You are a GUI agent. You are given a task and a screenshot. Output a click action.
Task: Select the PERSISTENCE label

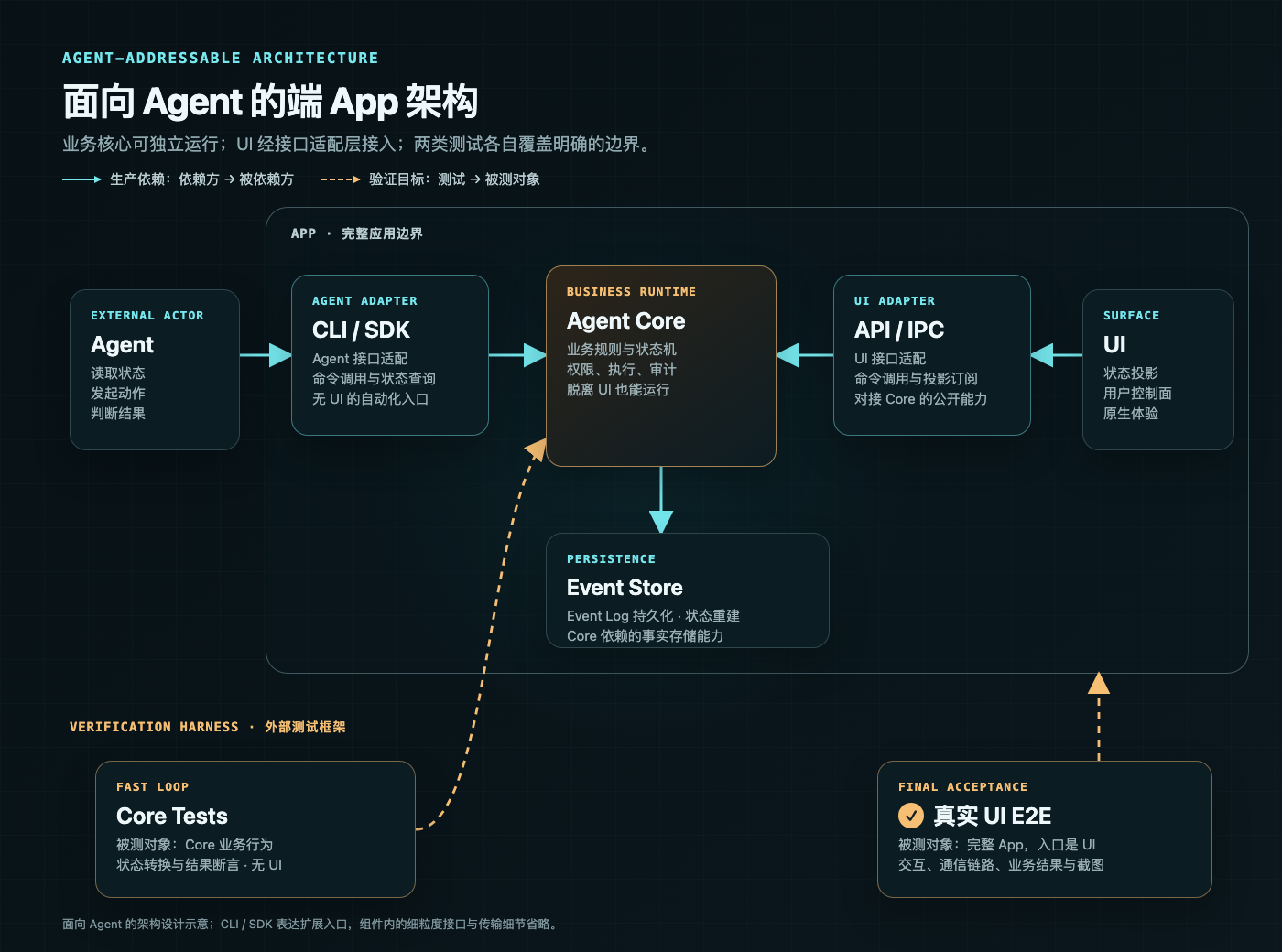coord(611,558)
